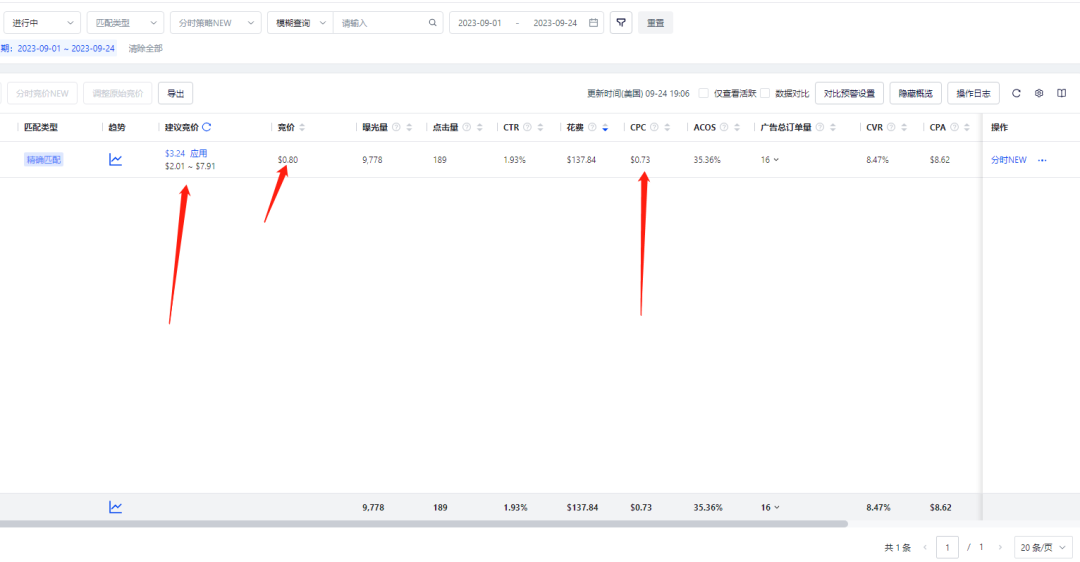
Task: Open the 20条/页 page size dropdown
Action: click(x=1044, y=547)
